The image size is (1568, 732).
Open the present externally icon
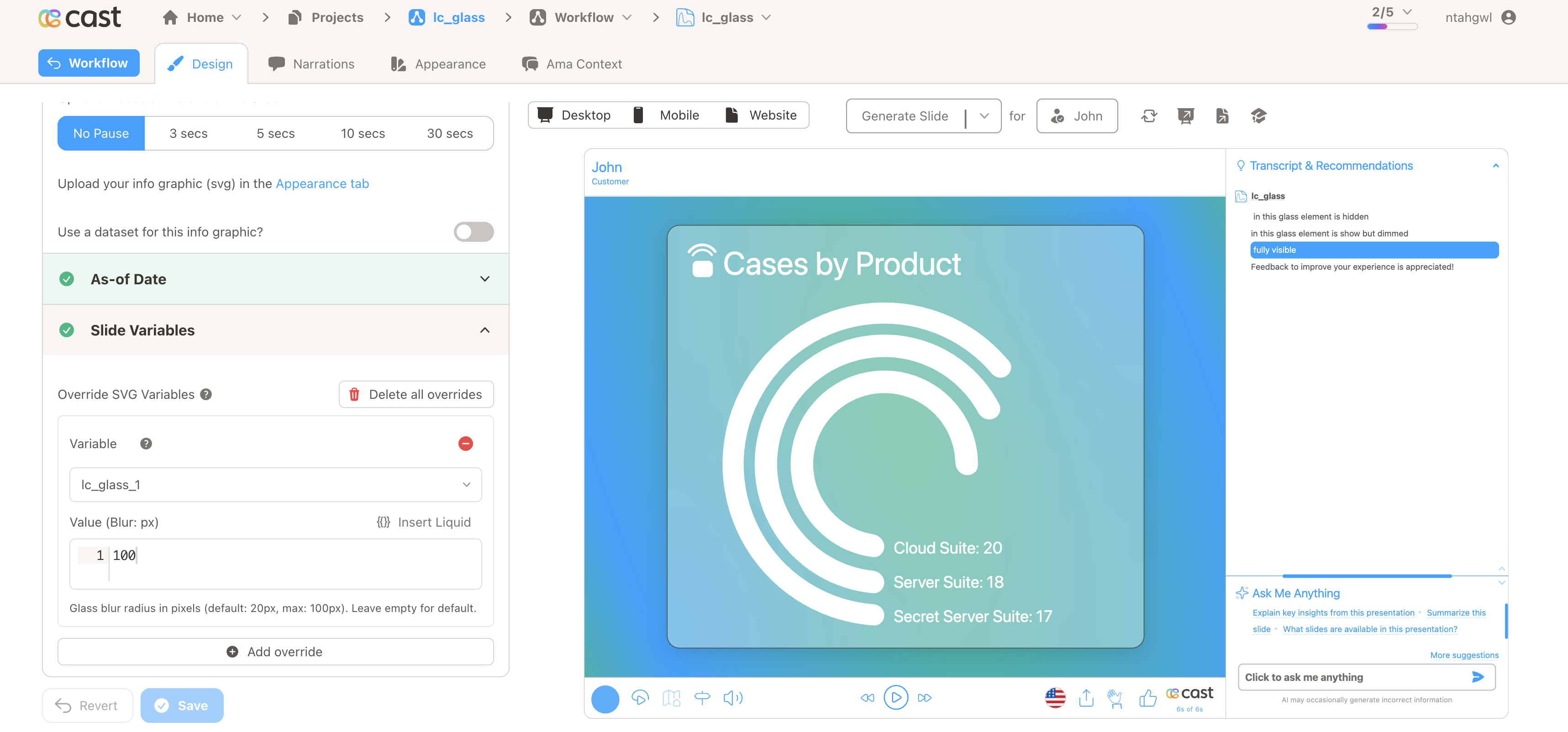pos(1186,115)
